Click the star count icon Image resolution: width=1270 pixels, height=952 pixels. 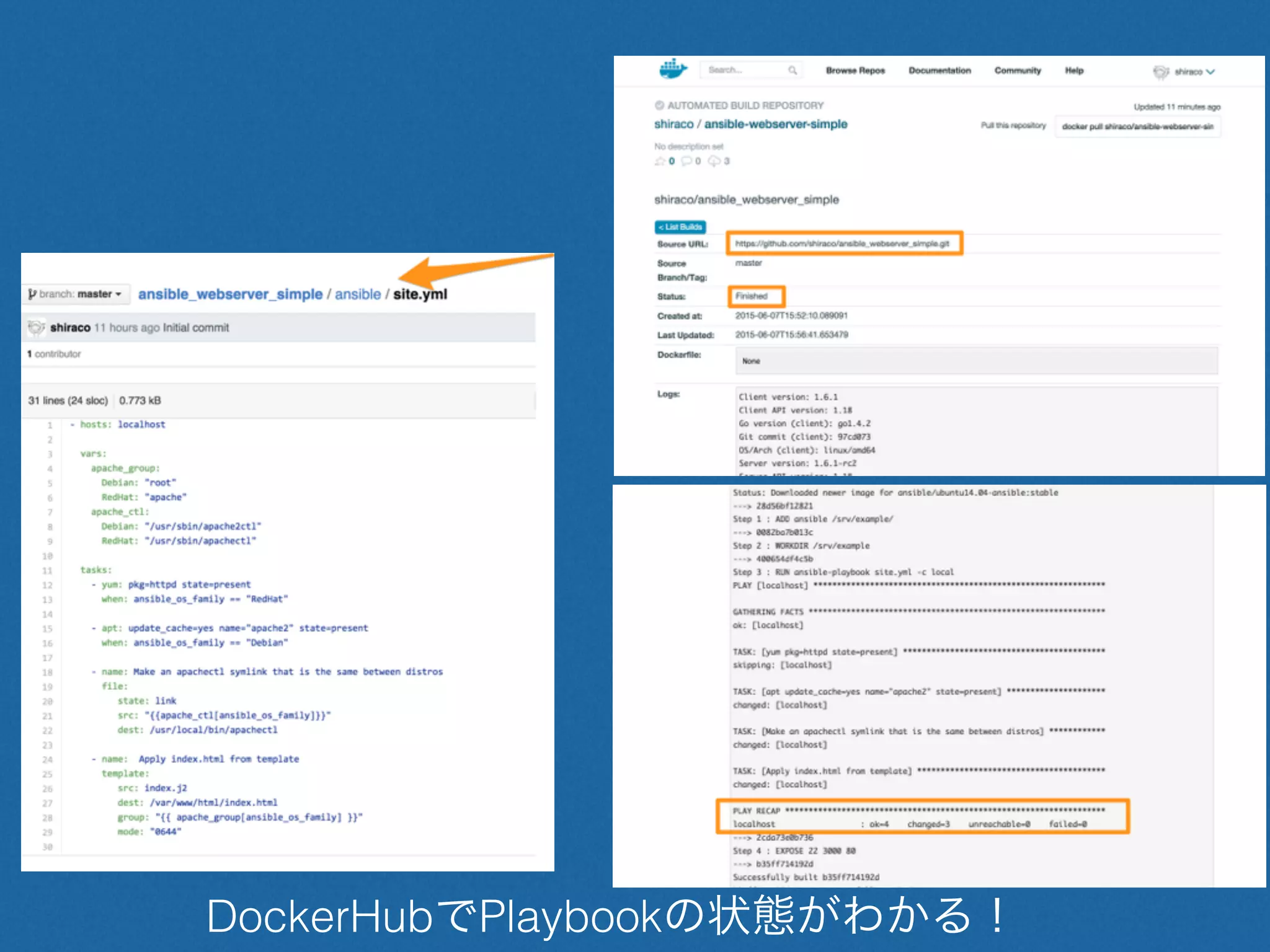point(660,161)
